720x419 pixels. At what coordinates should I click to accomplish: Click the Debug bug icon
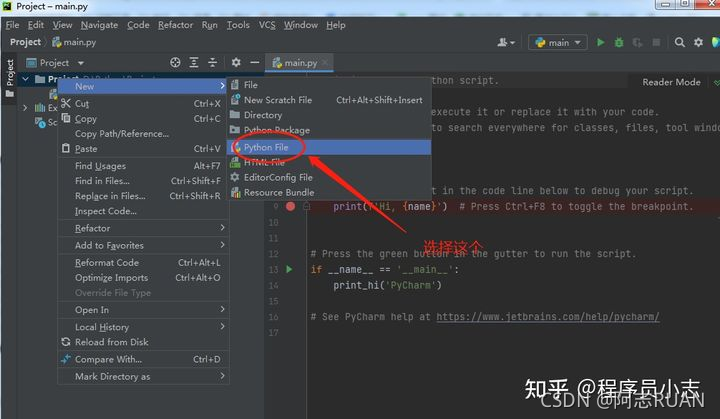pyautogui.click(x=619, y=42)
